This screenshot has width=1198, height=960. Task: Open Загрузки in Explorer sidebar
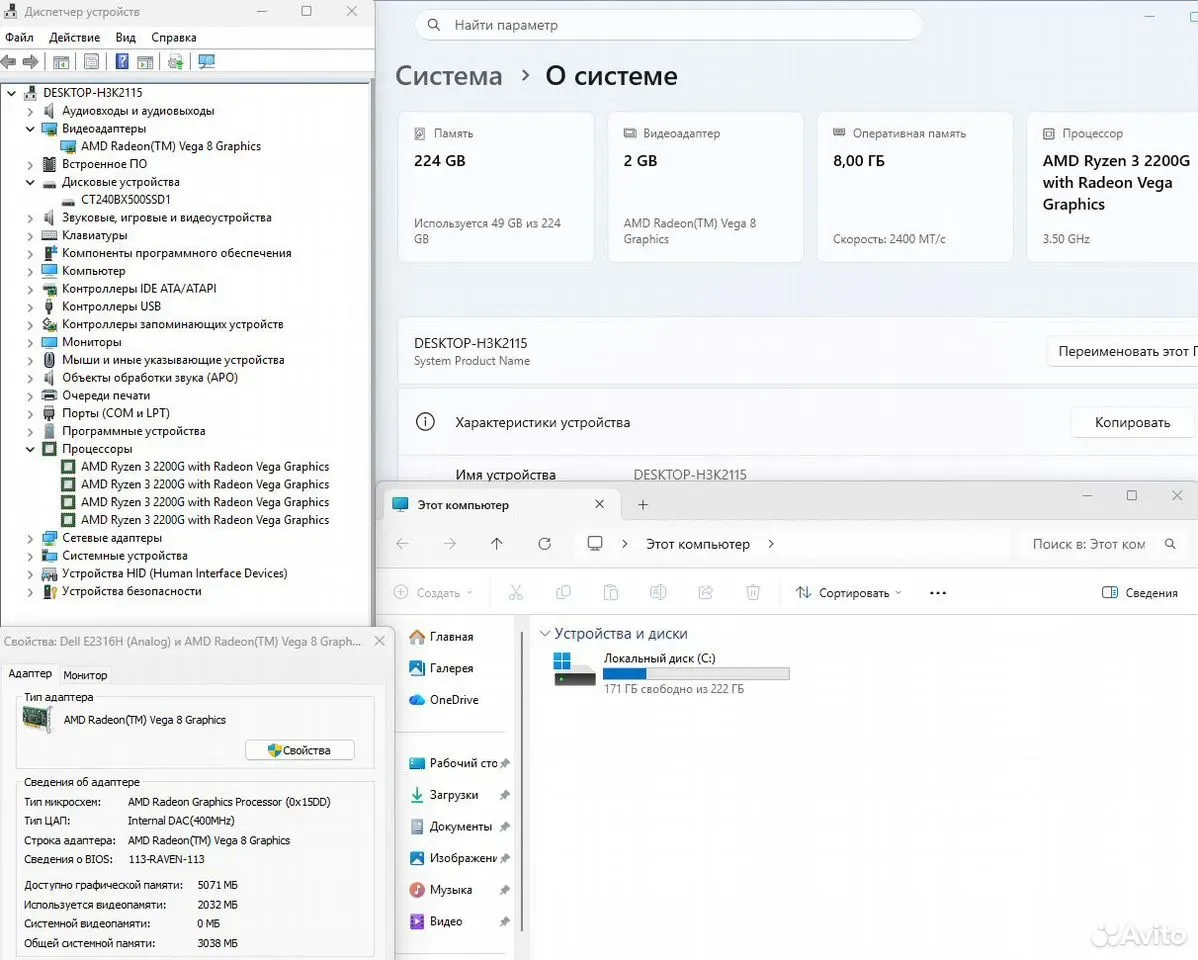pos(444,795)
